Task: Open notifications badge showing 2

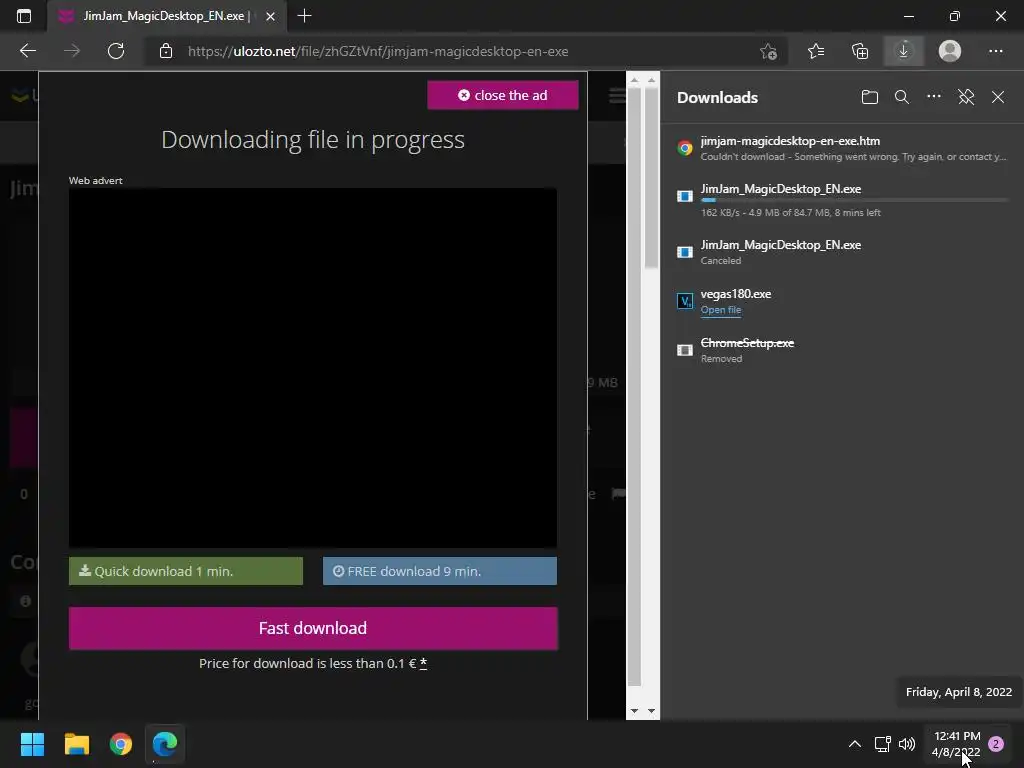Action: coord(996,744)
